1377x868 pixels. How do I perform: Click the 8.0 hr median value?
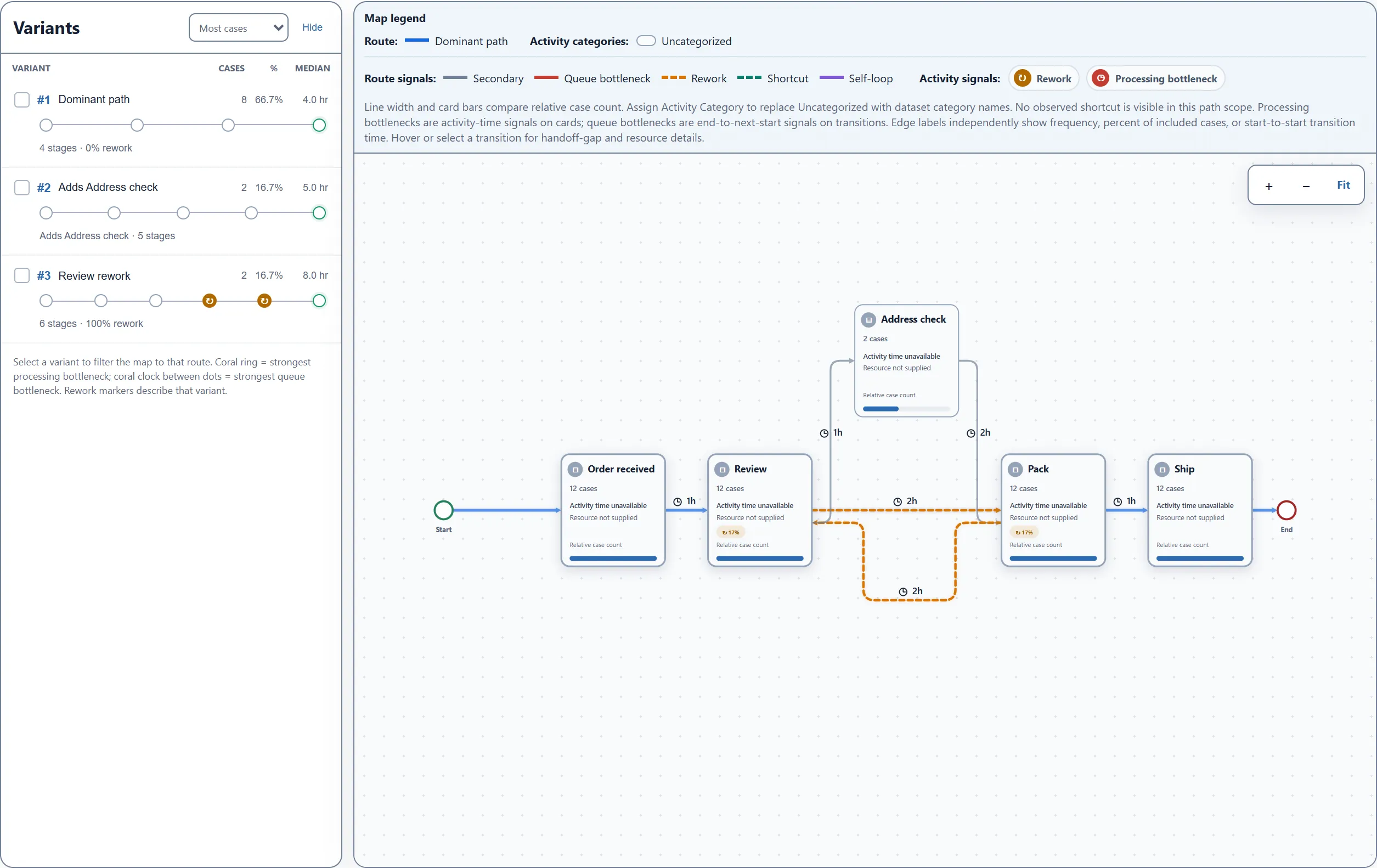pyautogui.click(x=315, y=275)
